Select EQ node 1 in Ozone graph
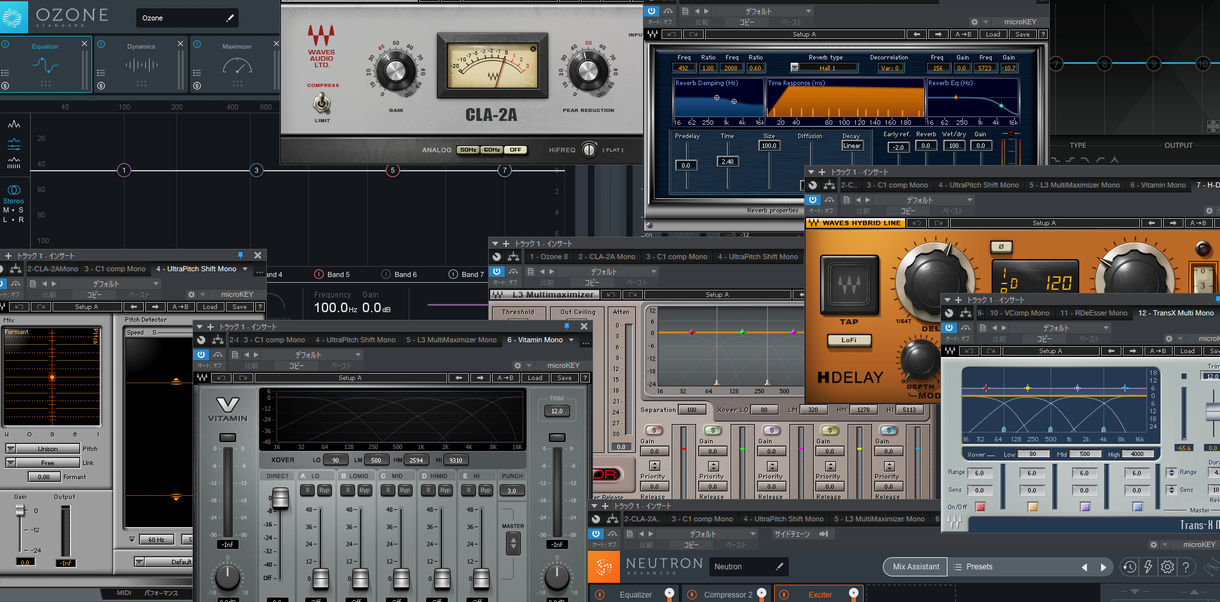This screenshot has width=1220, height=602. pos(124,170)
